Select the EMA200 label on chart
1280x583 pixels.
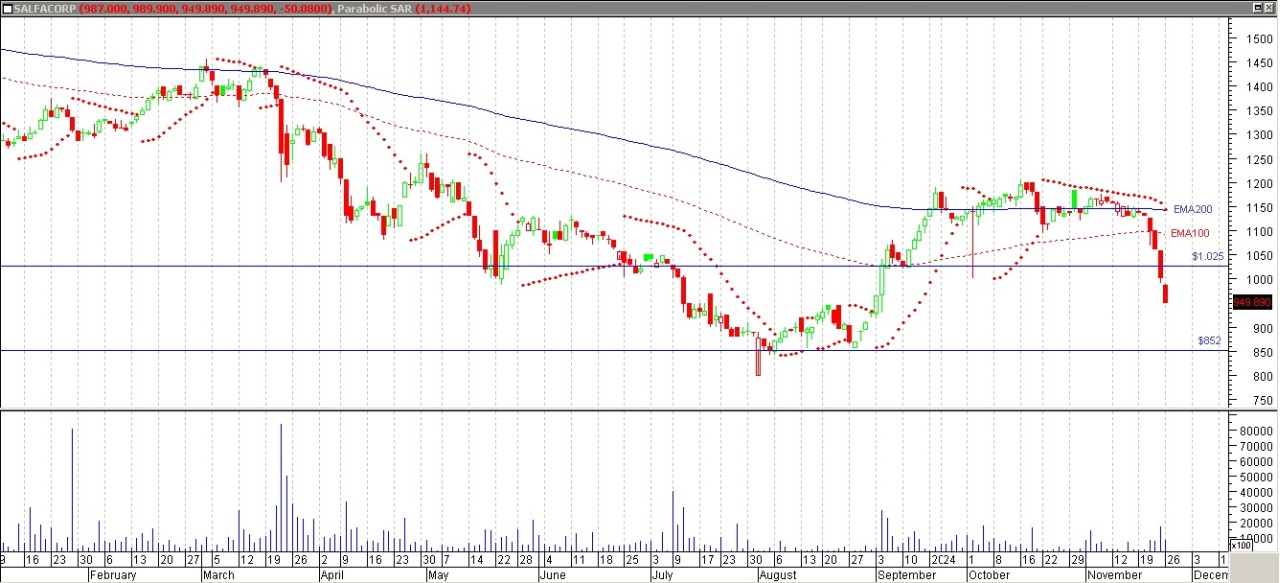[1191, 209]
